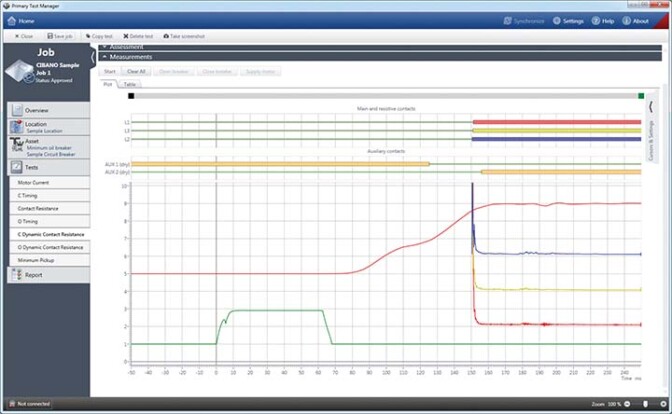Click the 'Sample Circuit Breaker' text
The height and width of the screenshot is (414, 672).
click(51, 154)
